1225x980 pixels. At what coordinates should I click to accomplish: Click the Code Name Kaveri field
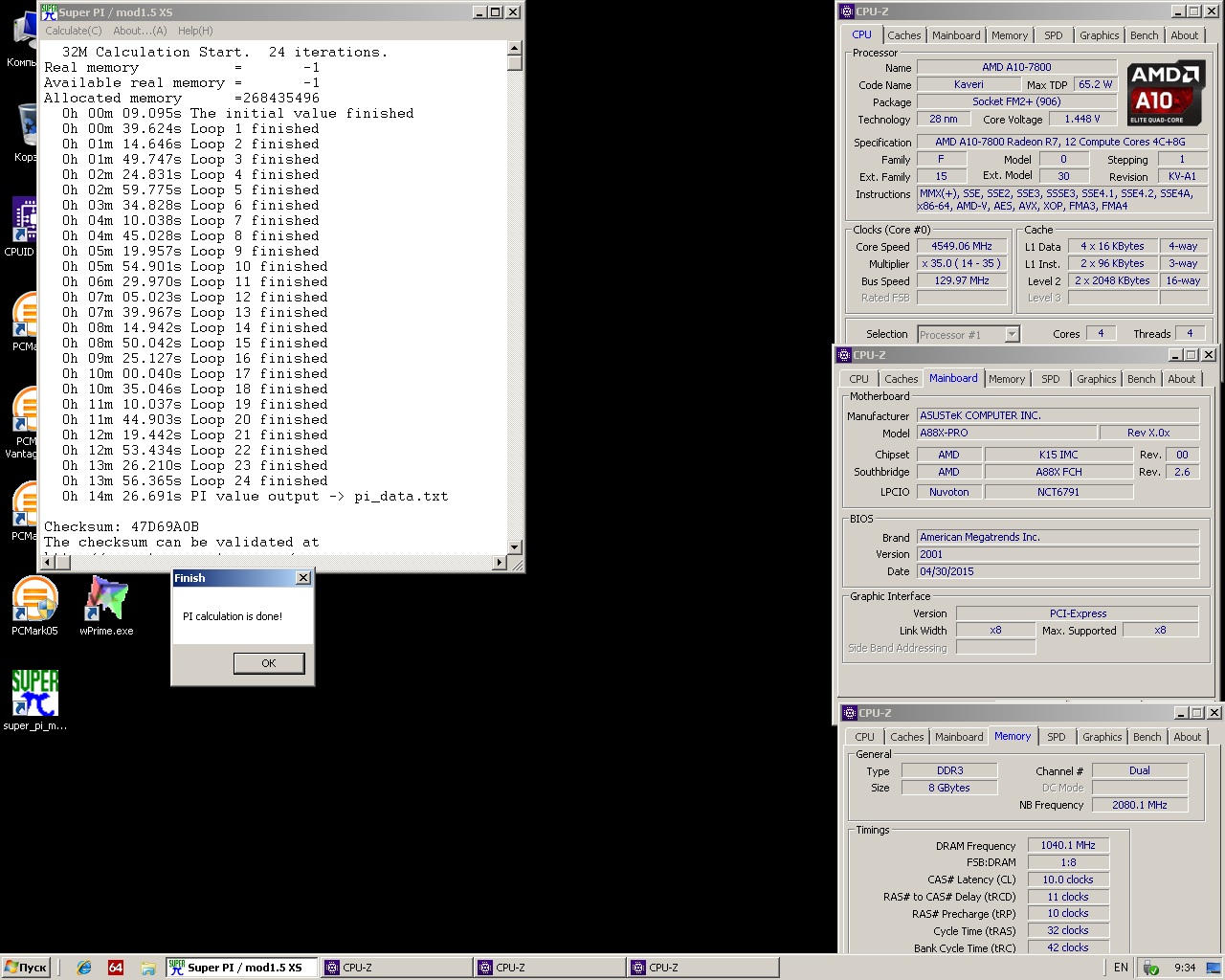[x=969, y=84]
